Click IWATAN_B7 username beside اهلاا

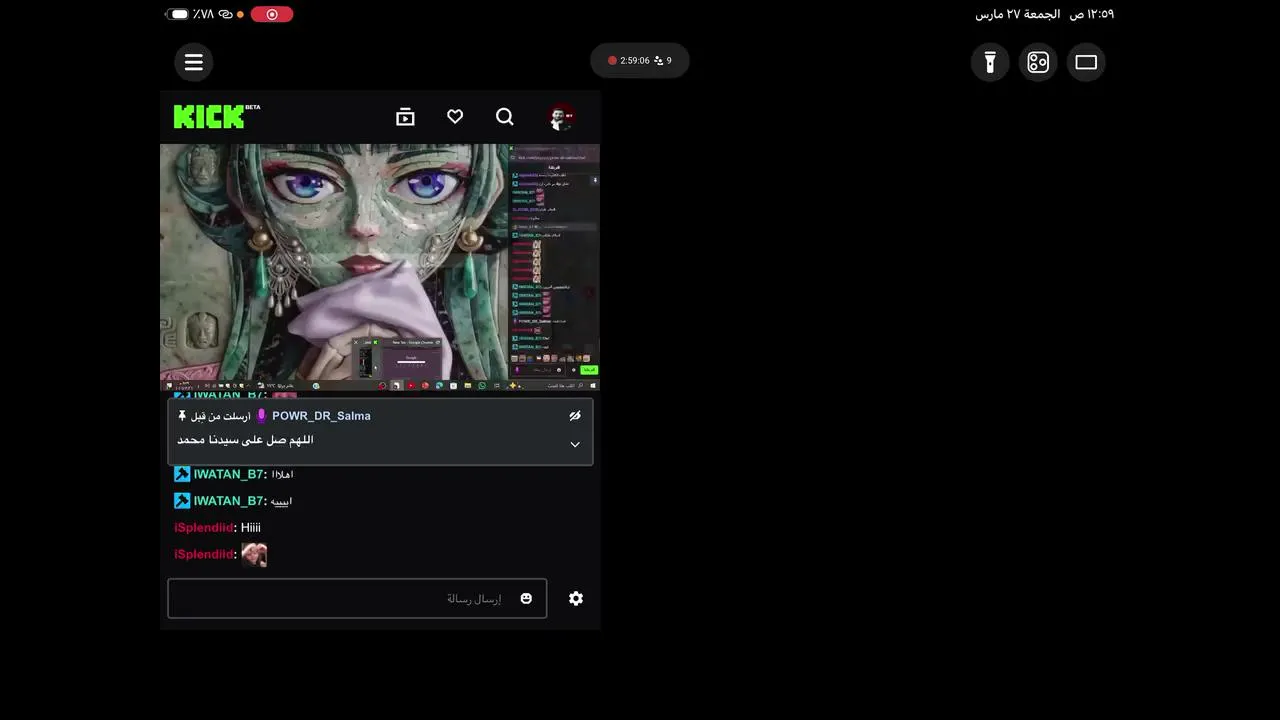pyautogui.click(x=229, y=474)
